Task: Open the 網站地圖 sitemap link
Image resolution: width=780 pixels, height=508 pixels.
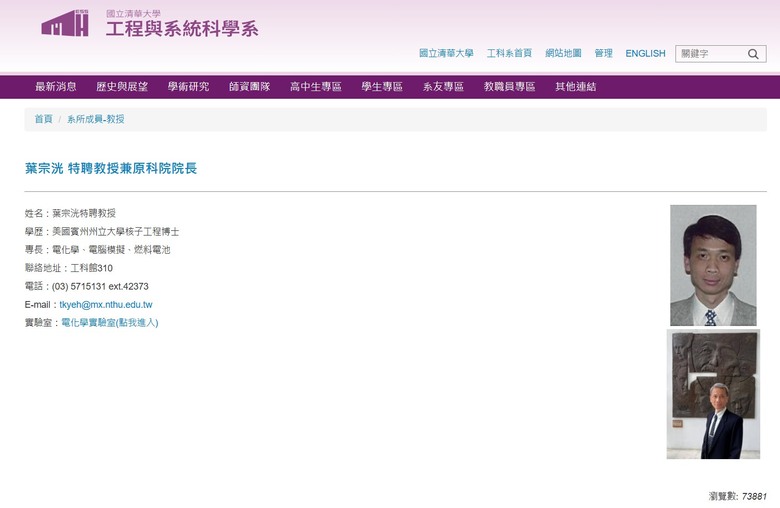Action: click(563, 53)
